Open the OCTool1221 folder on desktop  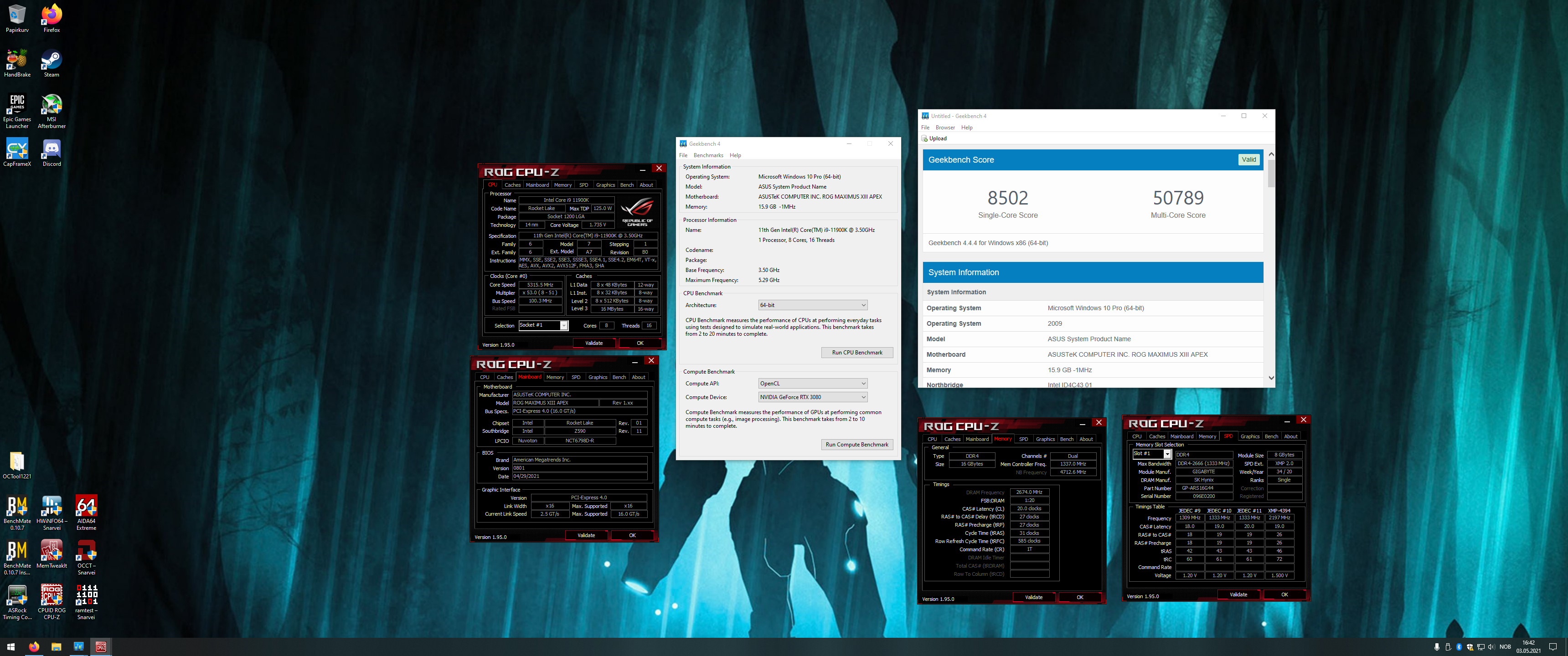click(17, 465)
